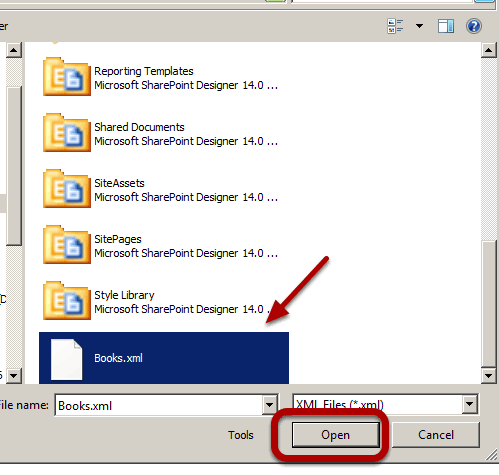This screenshot has height=475, width=499.
Task: Expand the File name history dropdown
Action: pos(269,405)
